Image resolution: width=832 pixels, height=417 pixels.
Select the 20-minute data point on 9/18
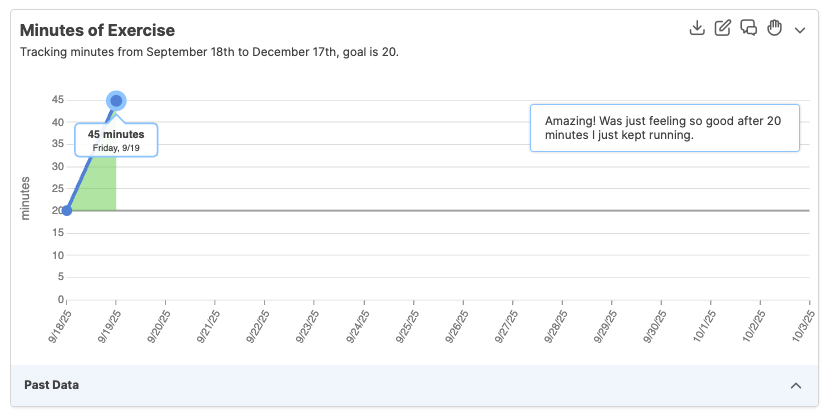point(67,210)
